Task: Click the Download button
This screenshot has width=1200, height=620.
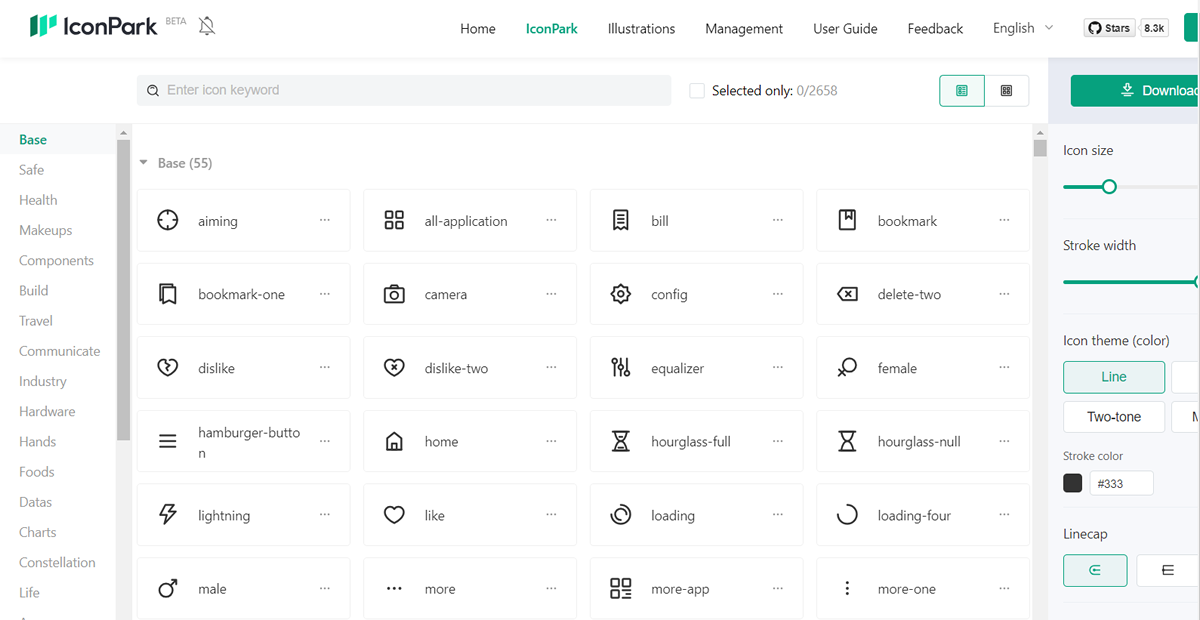Action: (1135, 90)
